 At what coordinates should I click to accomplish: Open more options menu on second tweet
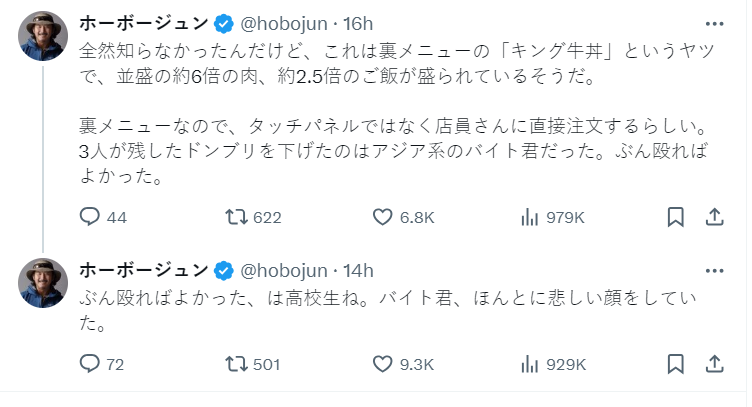(715, 270)
